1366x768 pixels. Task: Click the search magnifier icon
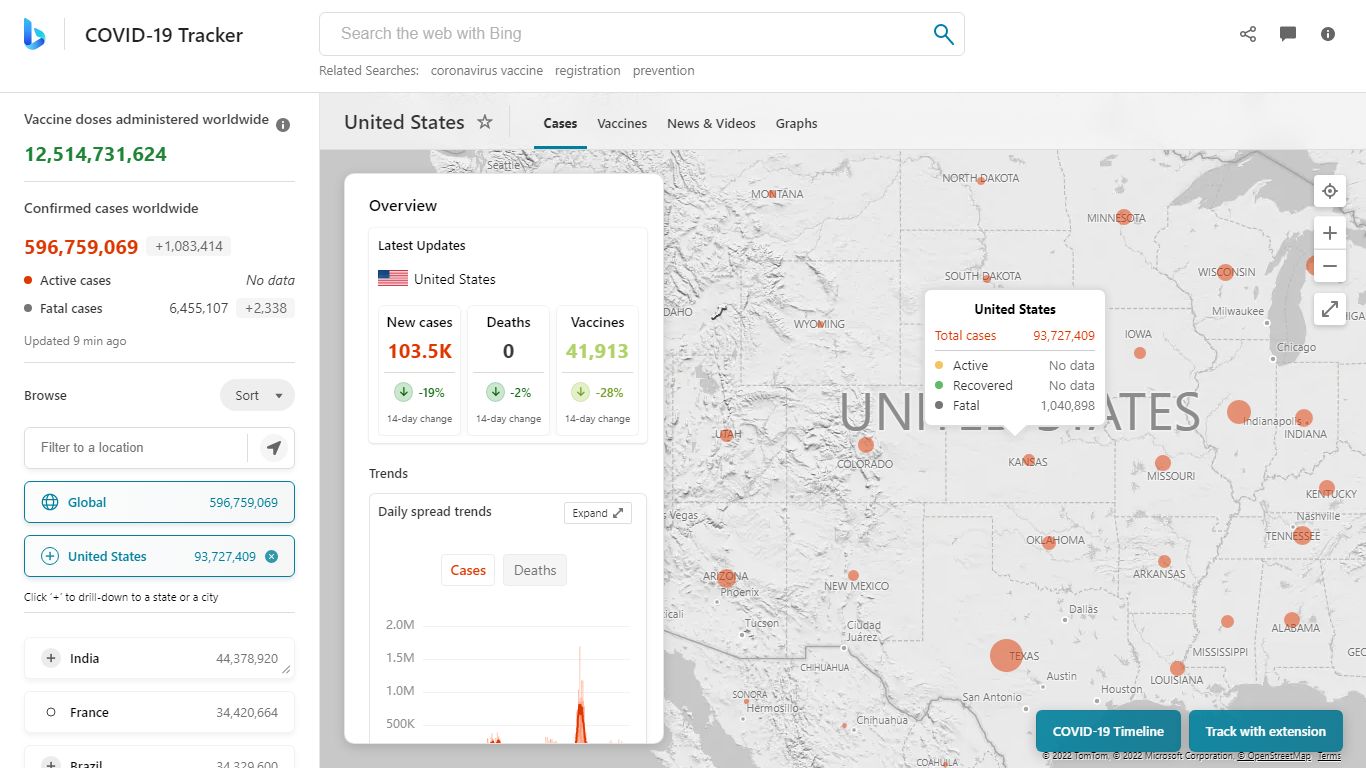tap(943, 34)
